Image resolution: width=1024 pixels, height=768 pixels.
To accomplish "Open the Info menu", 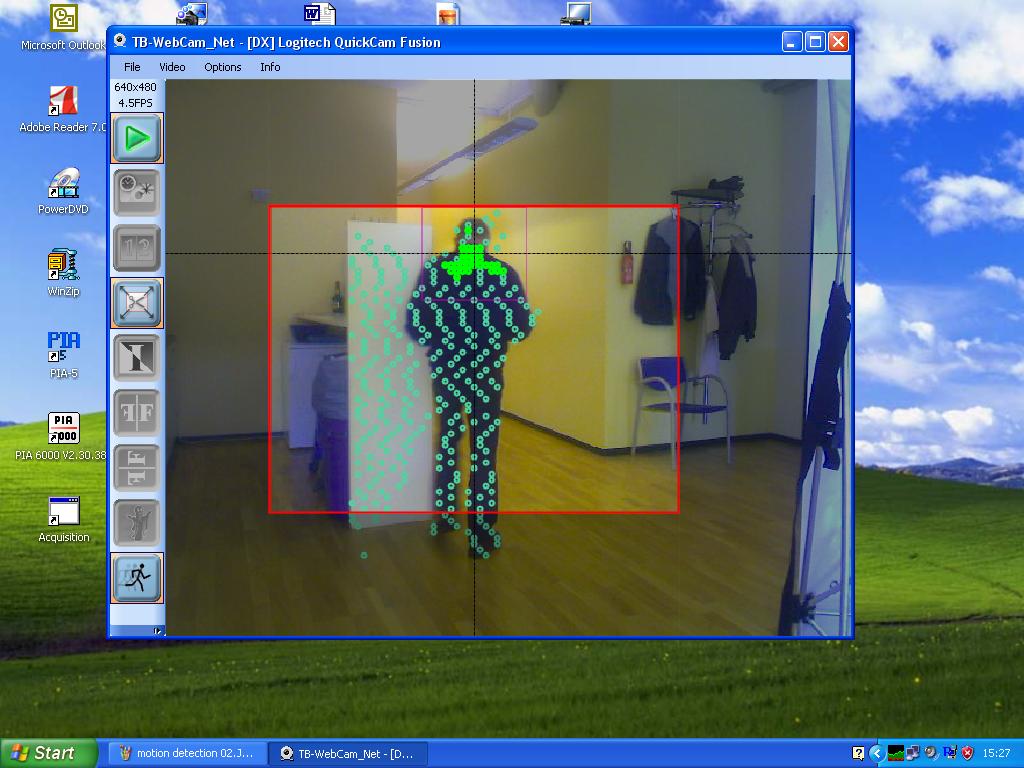I will [x=270, y=67].
